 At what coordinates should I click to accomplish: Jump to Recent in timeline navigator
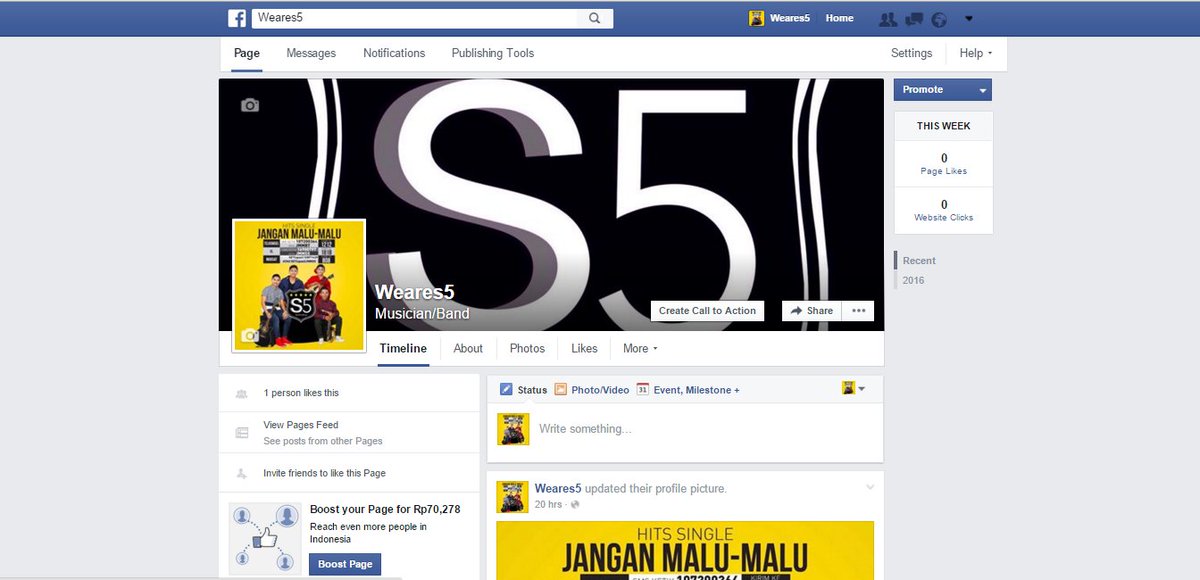919,260
